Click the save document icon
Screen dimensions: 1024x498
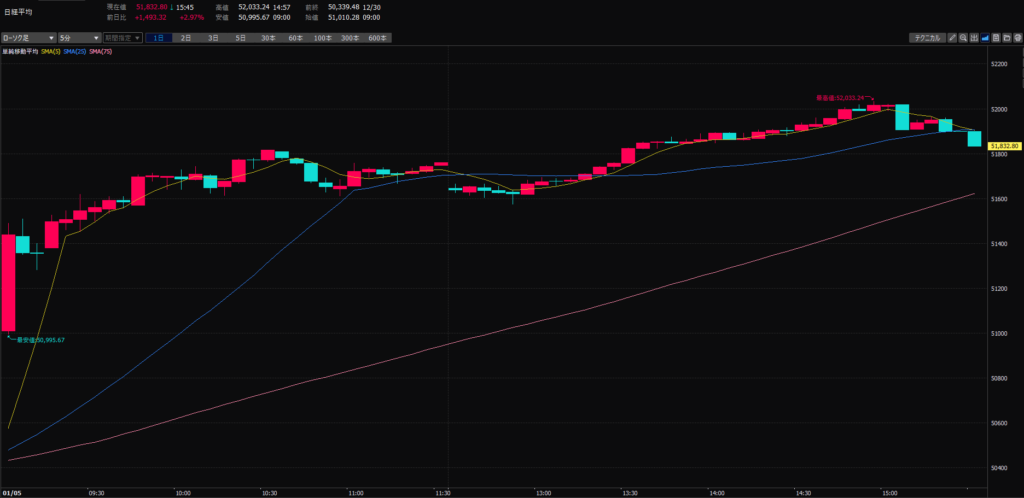[996, 38]
